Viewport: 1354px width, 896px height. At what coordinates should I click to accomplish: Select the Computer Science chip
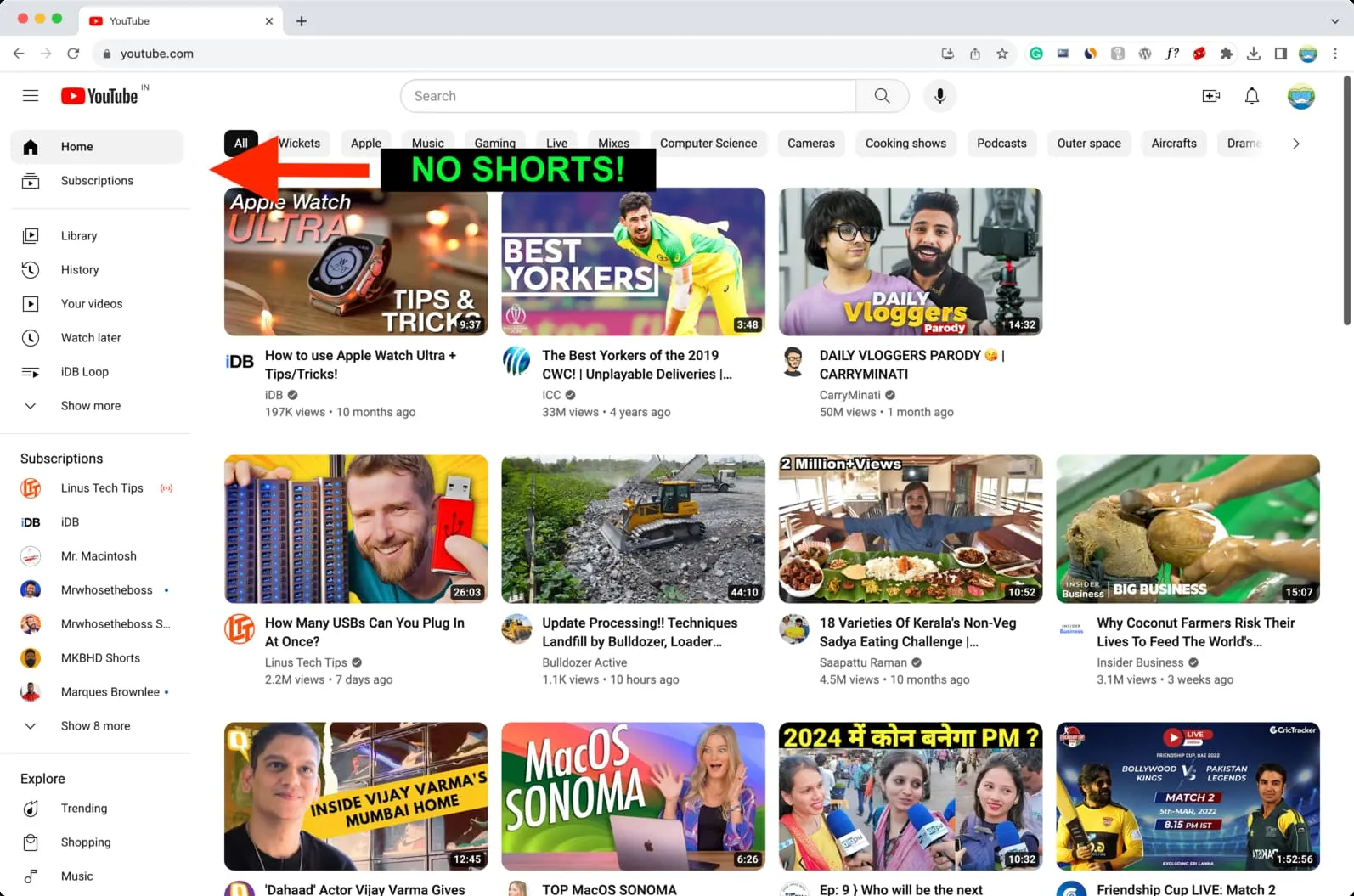(708, 144)
